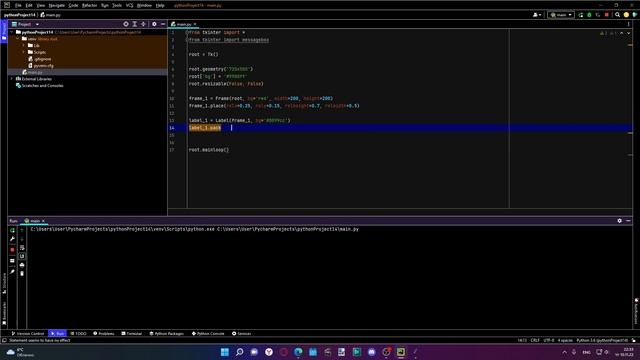
Task: Collapse the venv folder
Action: click(18, 39)
